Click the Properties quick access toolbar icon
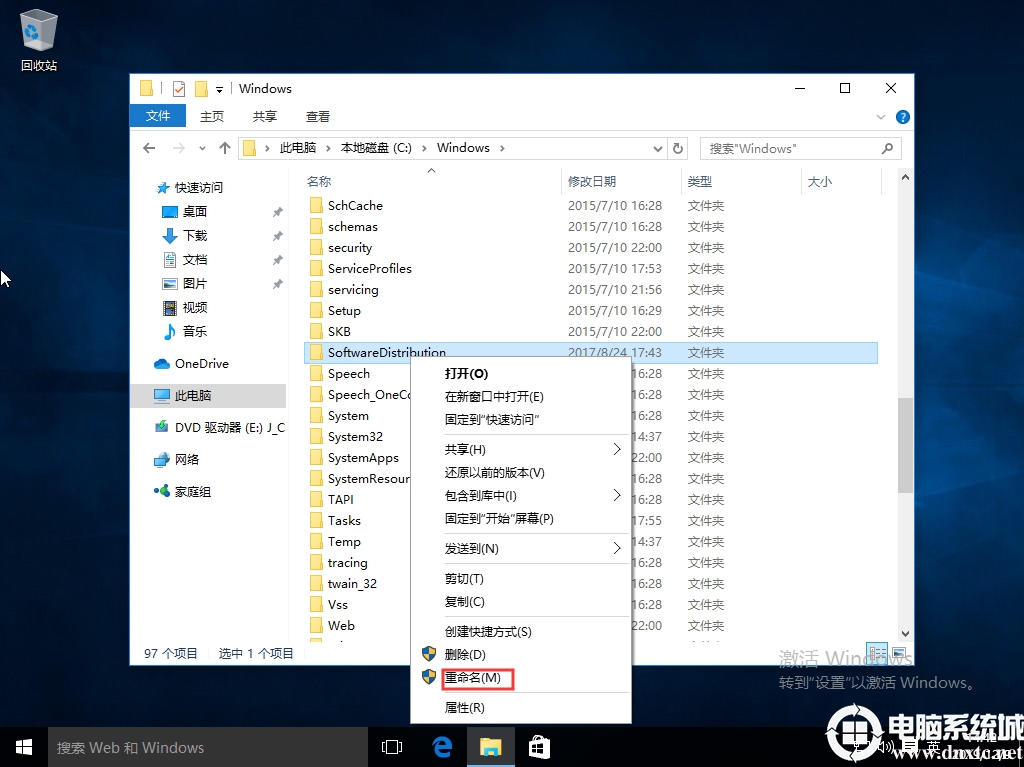The height and width of the screenshot is (767, 1024). click(178, 89)
